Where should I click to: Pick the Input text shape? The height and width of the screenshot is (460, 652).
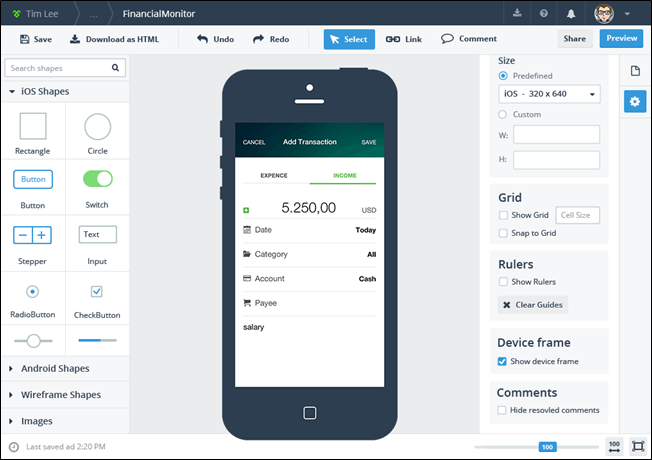98,234
